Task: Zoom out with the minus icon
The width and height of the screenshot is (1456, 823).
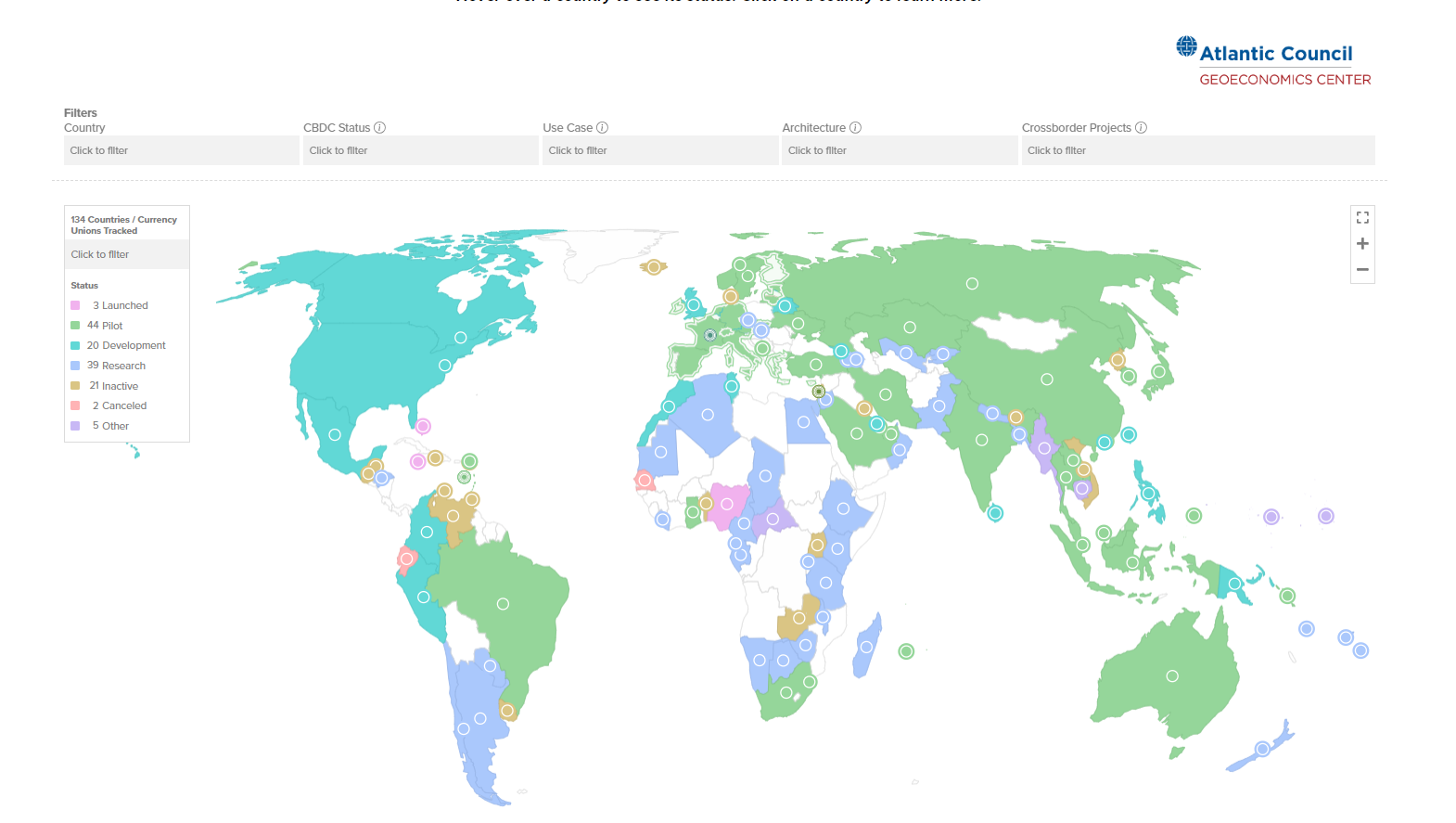Action: pyautogui.click(x=1362, y=270)
